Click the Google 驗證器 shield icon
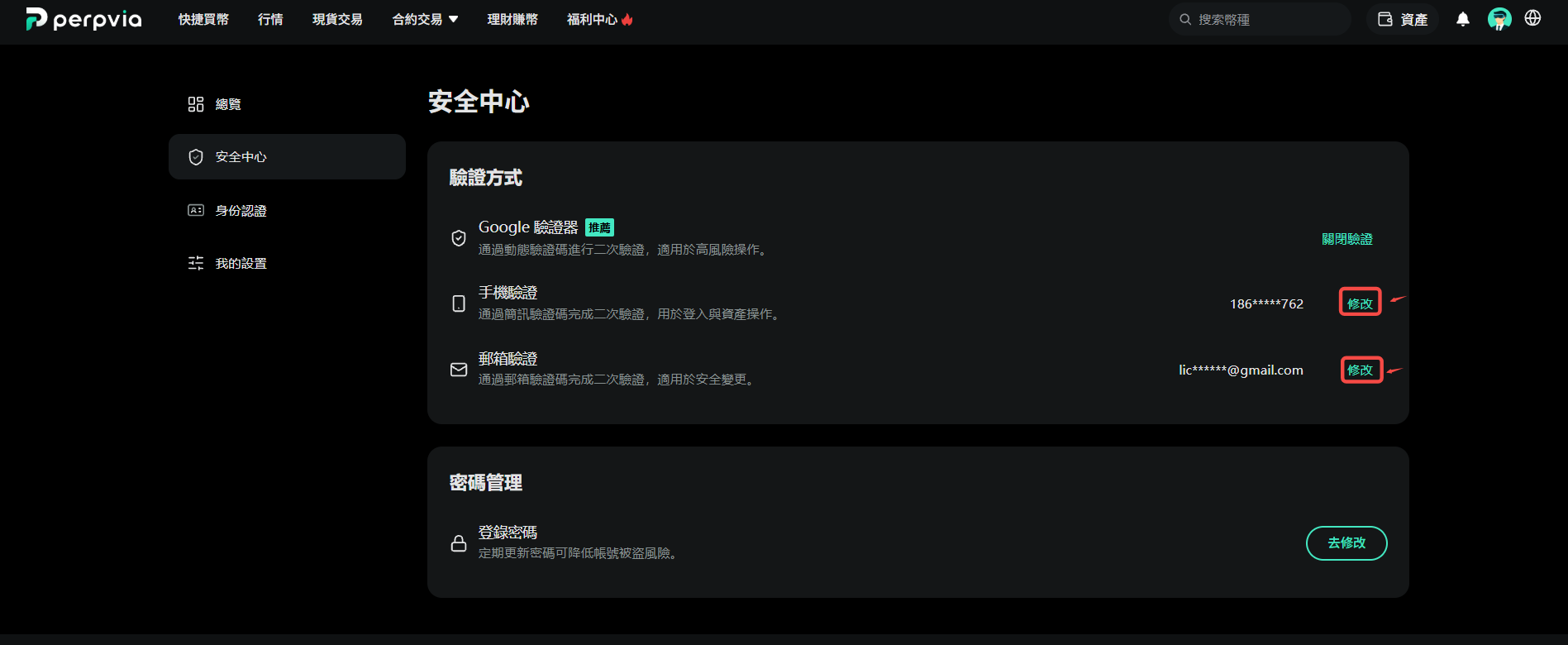 (459, 238)
